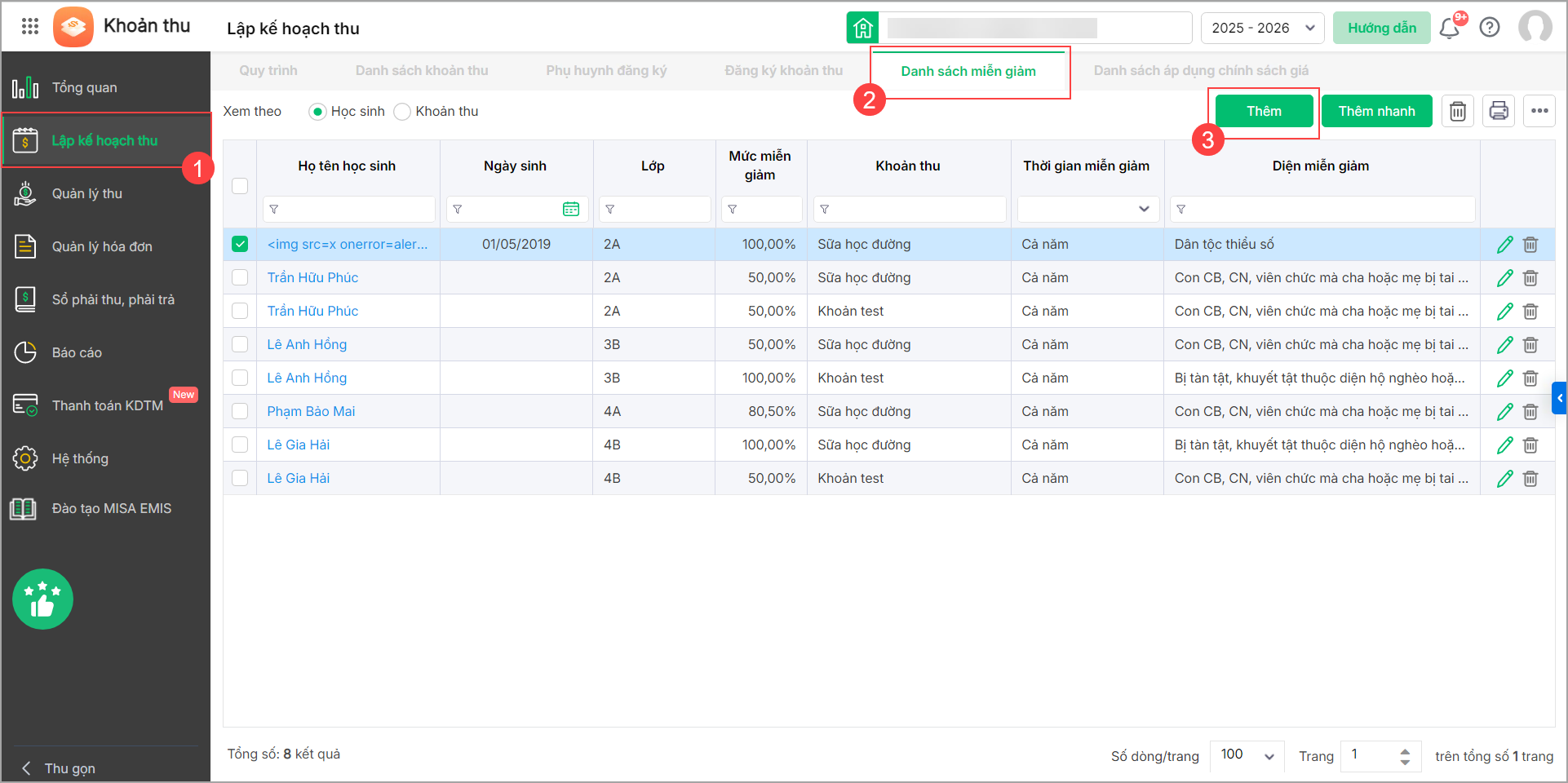Image resolution: width=1568 pixels, height=783 pixels.
Task: Open Thanh toán KDTM in the sidebar
Action: (106, 405)
